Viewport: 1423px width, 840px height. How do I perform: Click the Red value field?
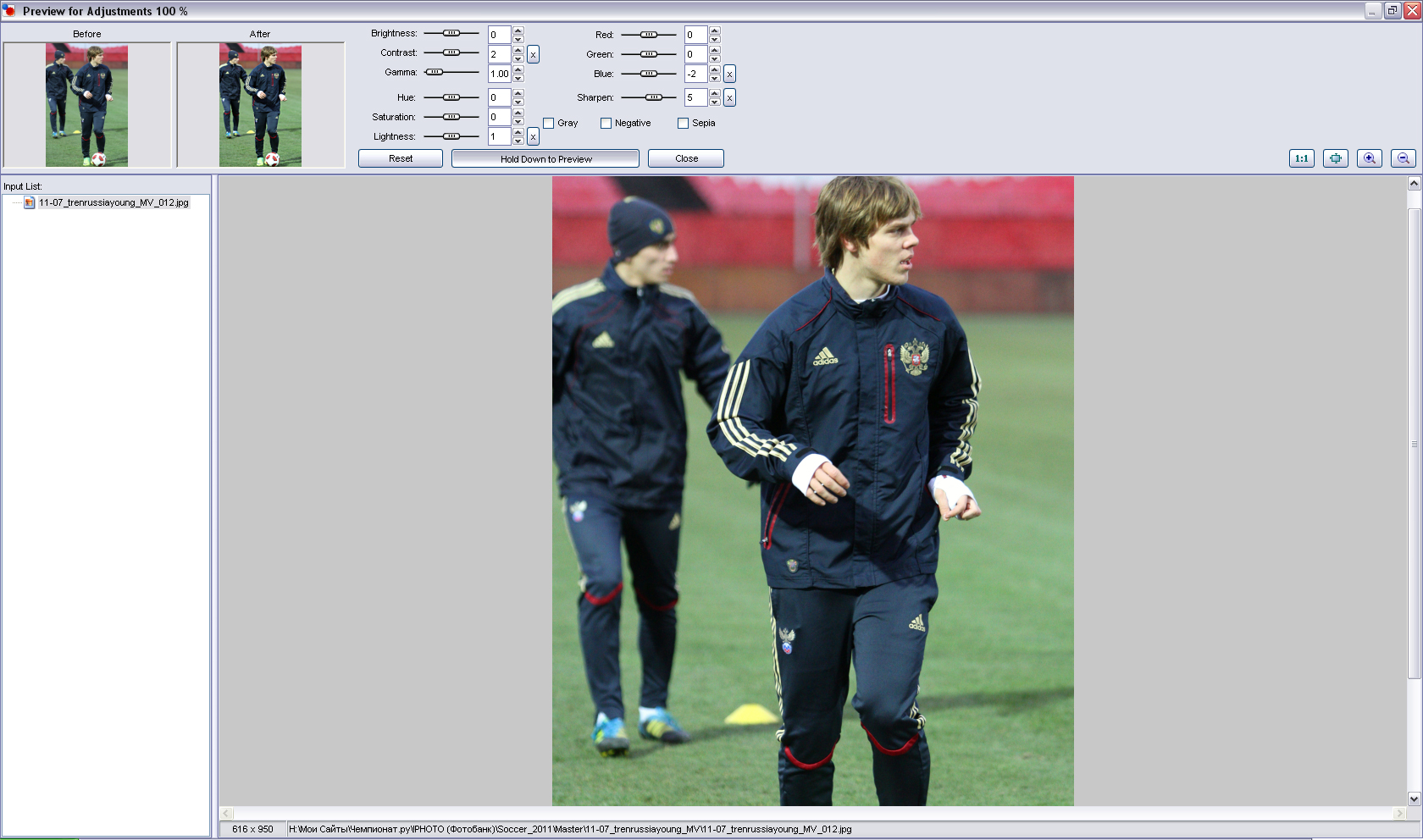pyautogui.click(x=696, y=35)
